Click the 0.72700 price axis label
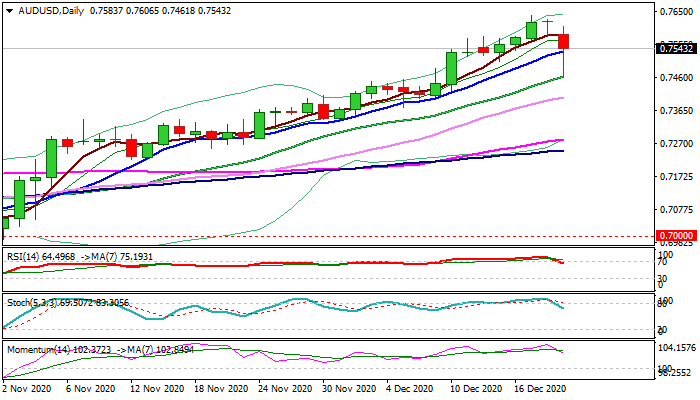This screenshot has width=700, height=400. tap(675, 144)
